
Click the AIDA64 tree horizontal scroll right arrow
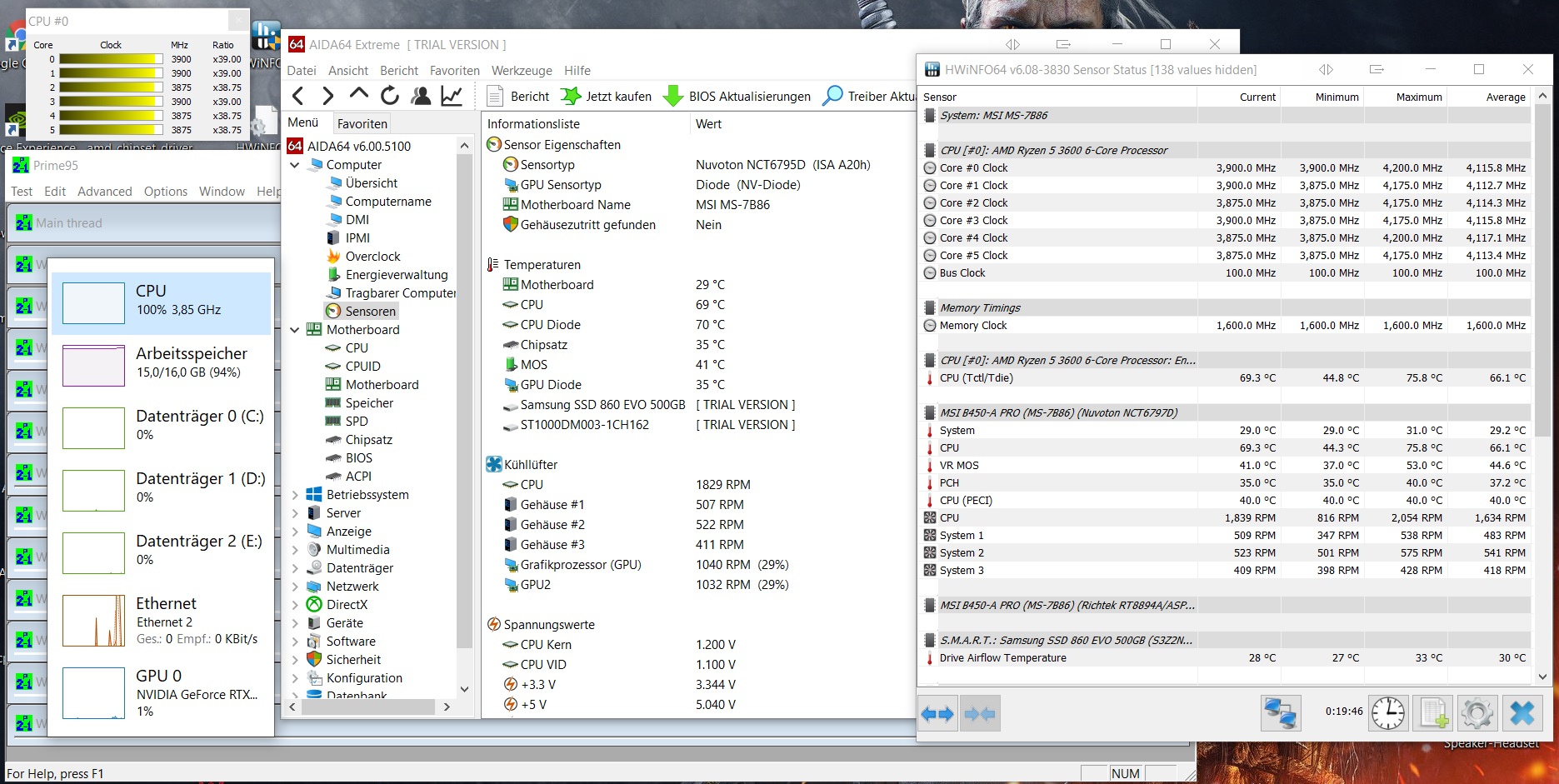pos(447,707)
